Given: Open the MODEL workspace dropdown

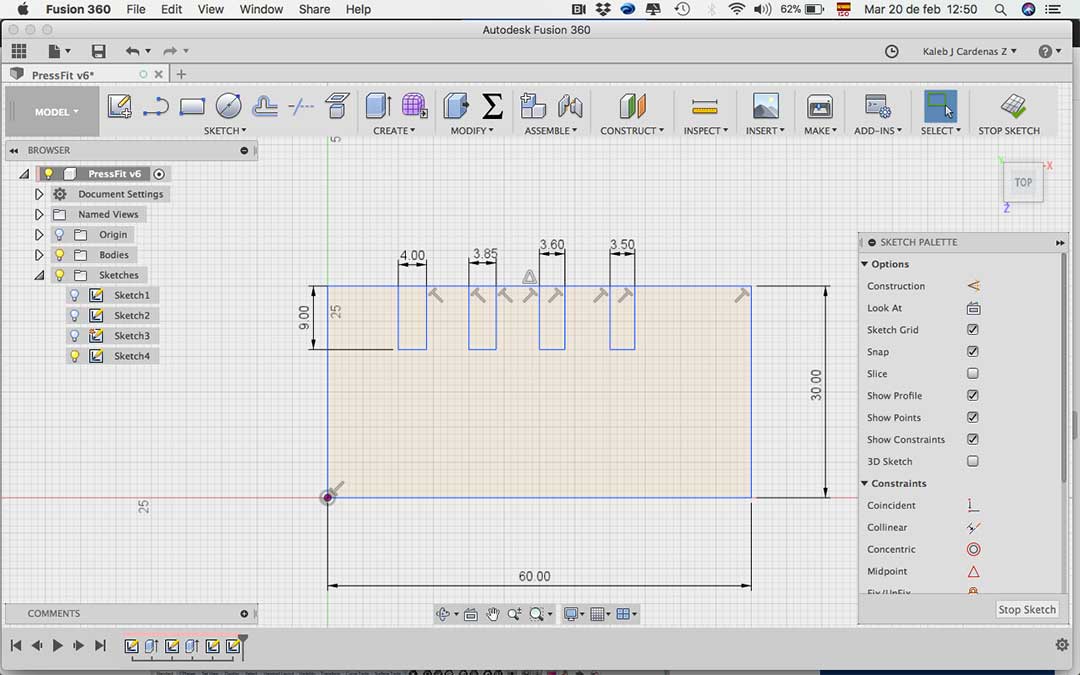Looking at the screenshot, I should click(56, 112).
